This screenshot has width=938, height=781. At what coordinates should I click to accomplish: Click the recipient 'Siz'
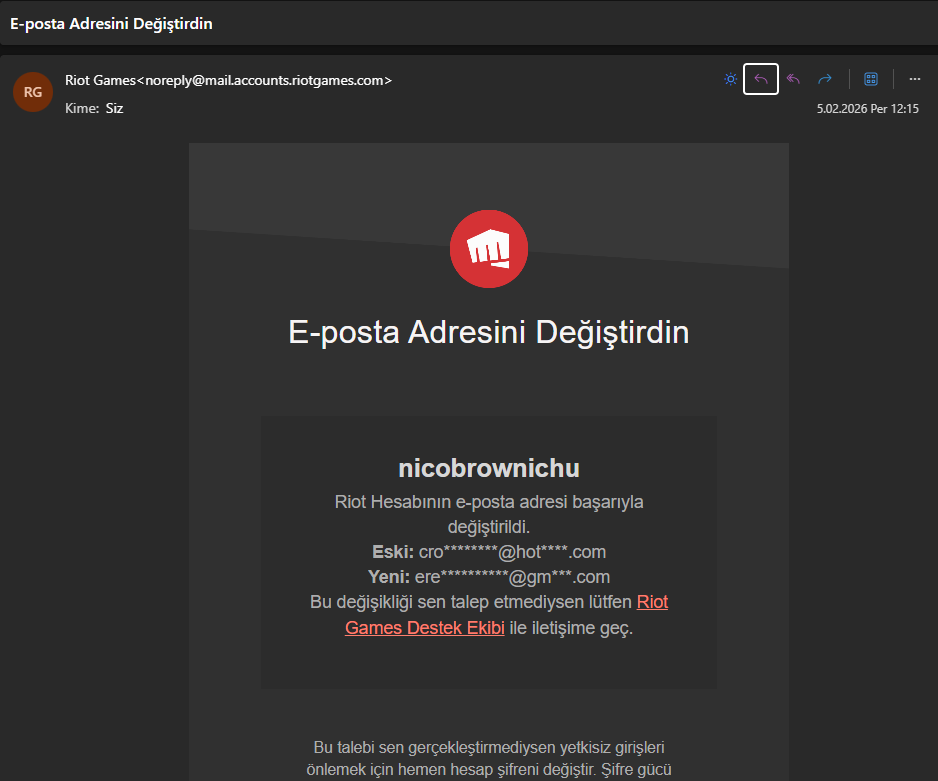point(114,108)
